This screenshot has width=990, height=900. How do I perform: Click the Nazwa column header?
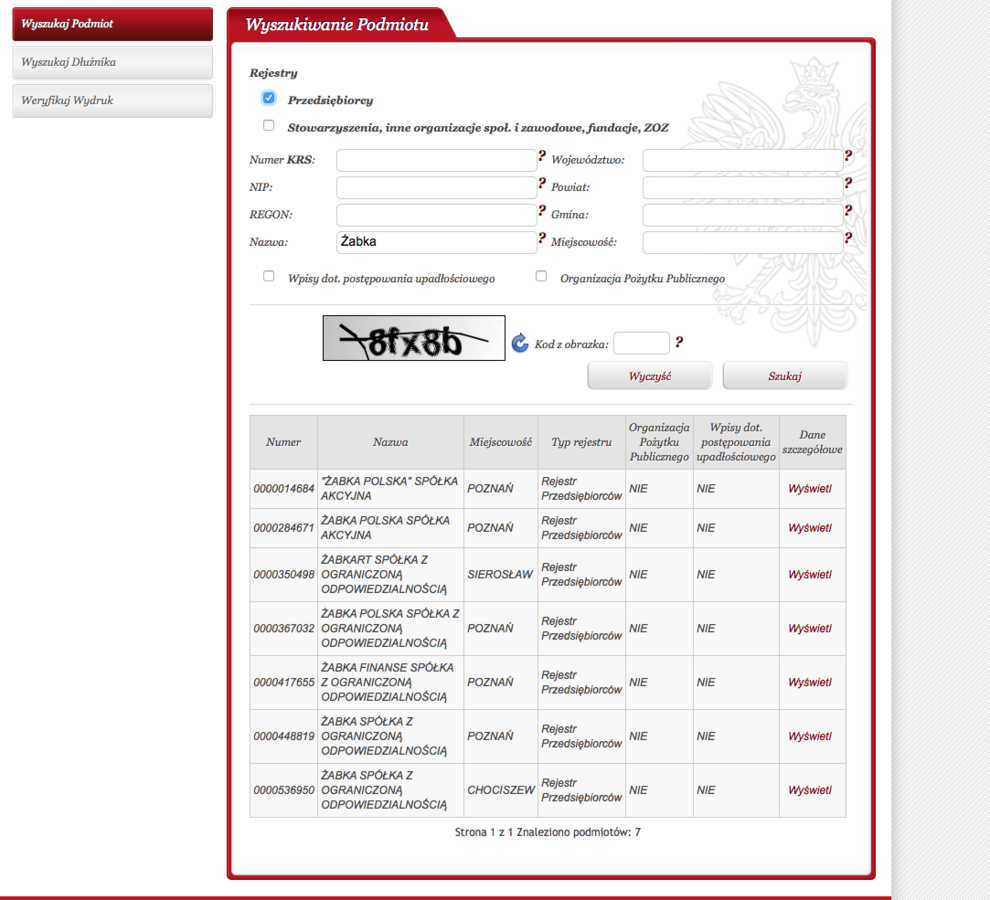390,442
